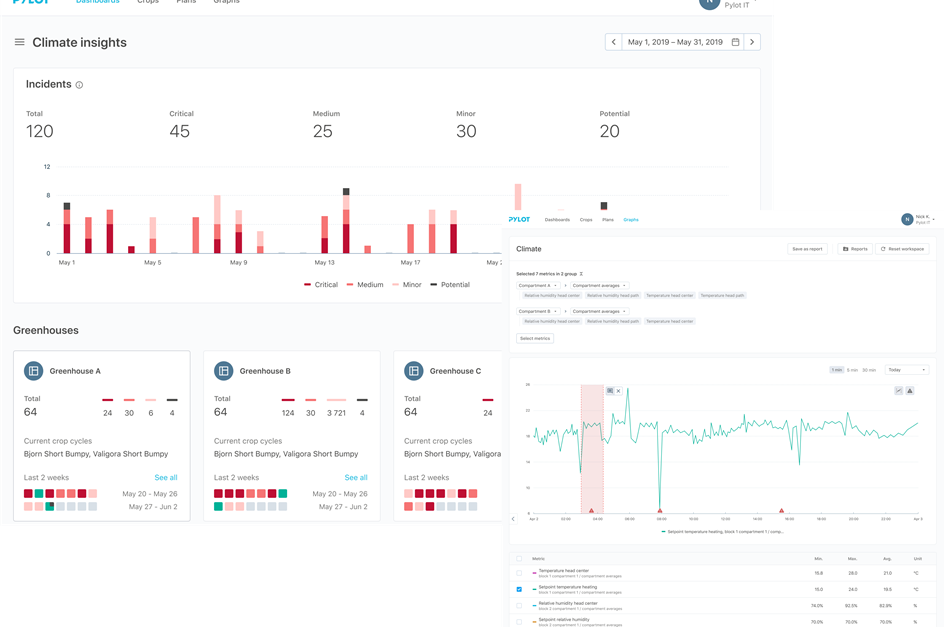Uncheck the Setpoint temperature heating checkbox
The height and width of the screenshot is (627, 944).
pos(518,589)
